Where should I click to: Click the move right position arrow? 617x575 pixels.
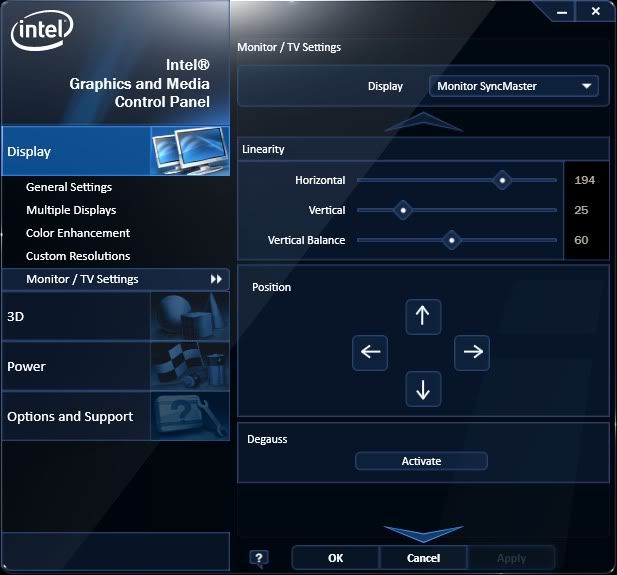point(472,352)
